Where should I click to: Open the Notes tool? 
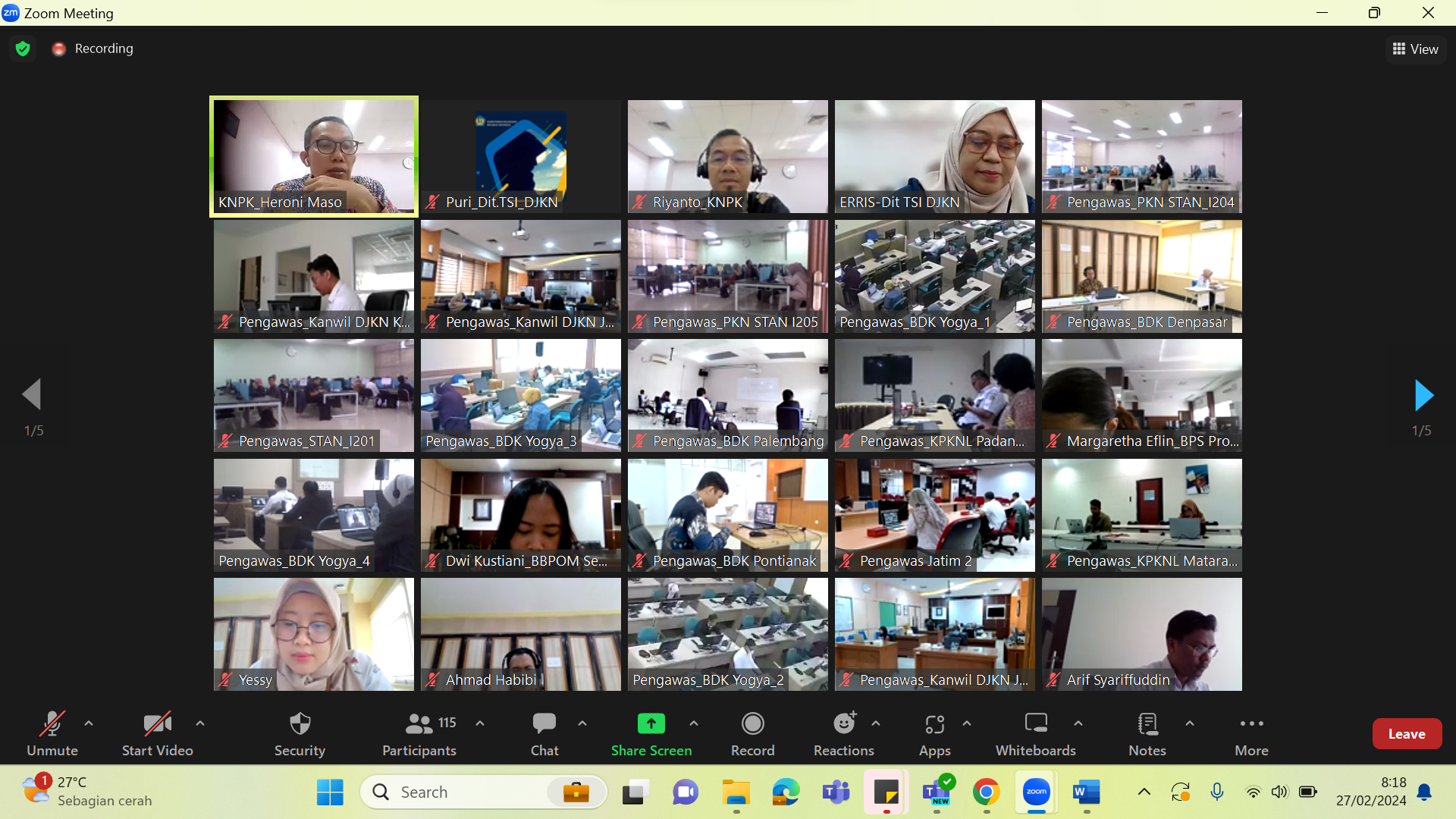tap(1147, 733)
